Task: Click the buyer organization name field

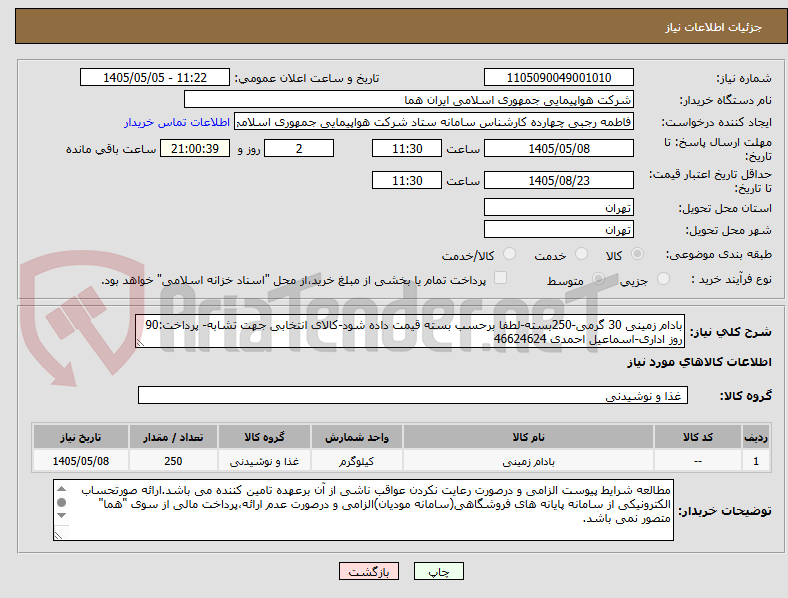Action: 408,99
